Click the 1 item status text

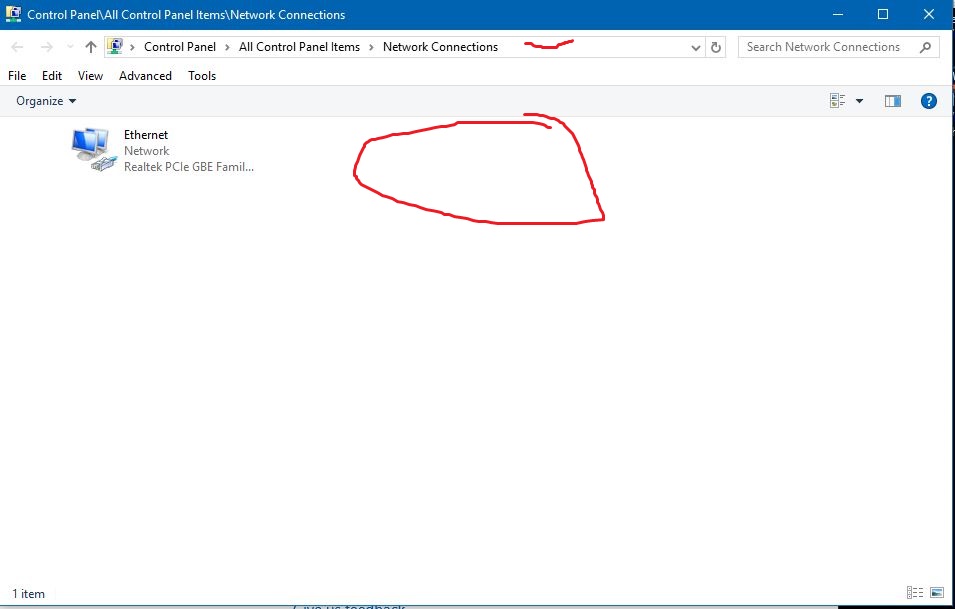coord(29,594)
